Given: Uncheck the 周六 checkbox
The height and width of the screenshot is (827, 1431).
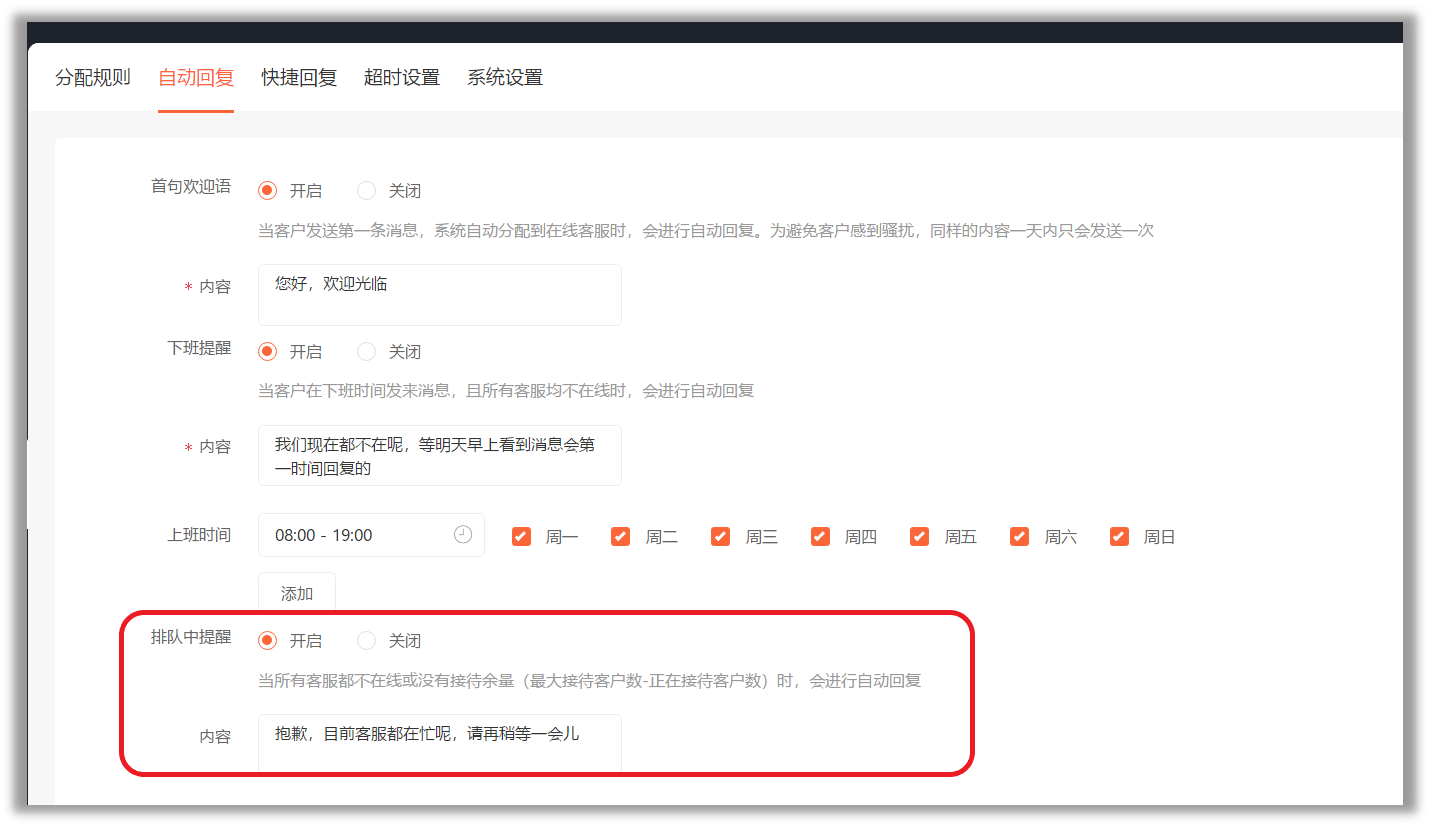Looking at the screenshot, I should click(1019, 537).
